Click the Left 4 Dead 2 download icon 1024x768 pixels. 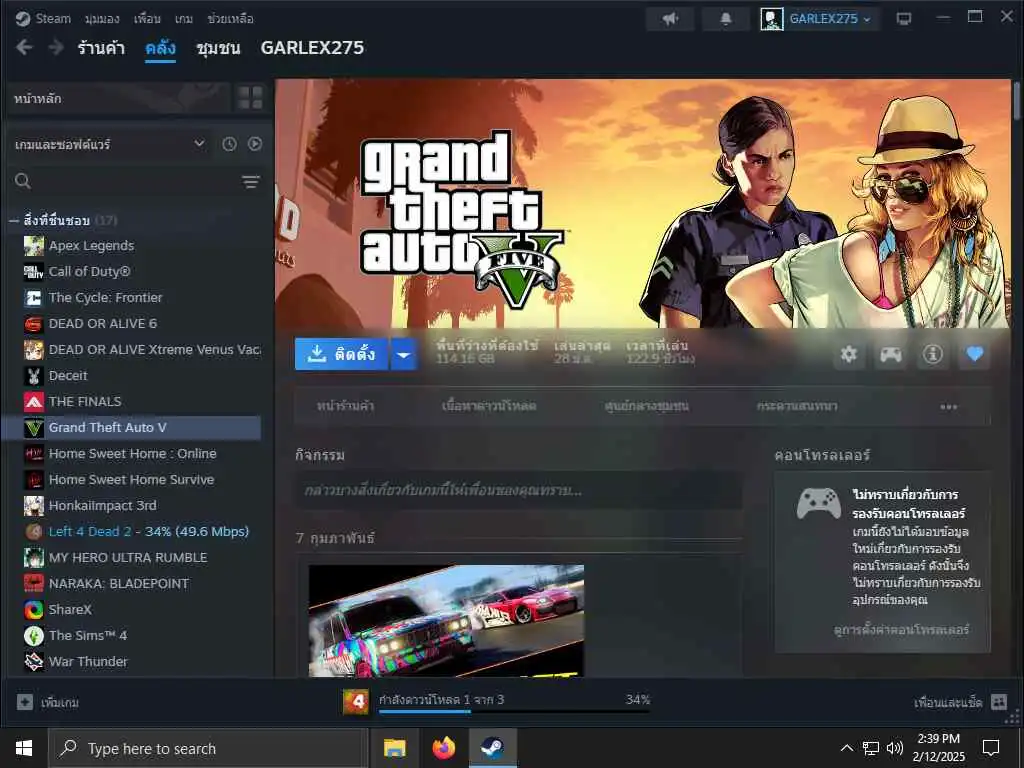click(34, 532)
